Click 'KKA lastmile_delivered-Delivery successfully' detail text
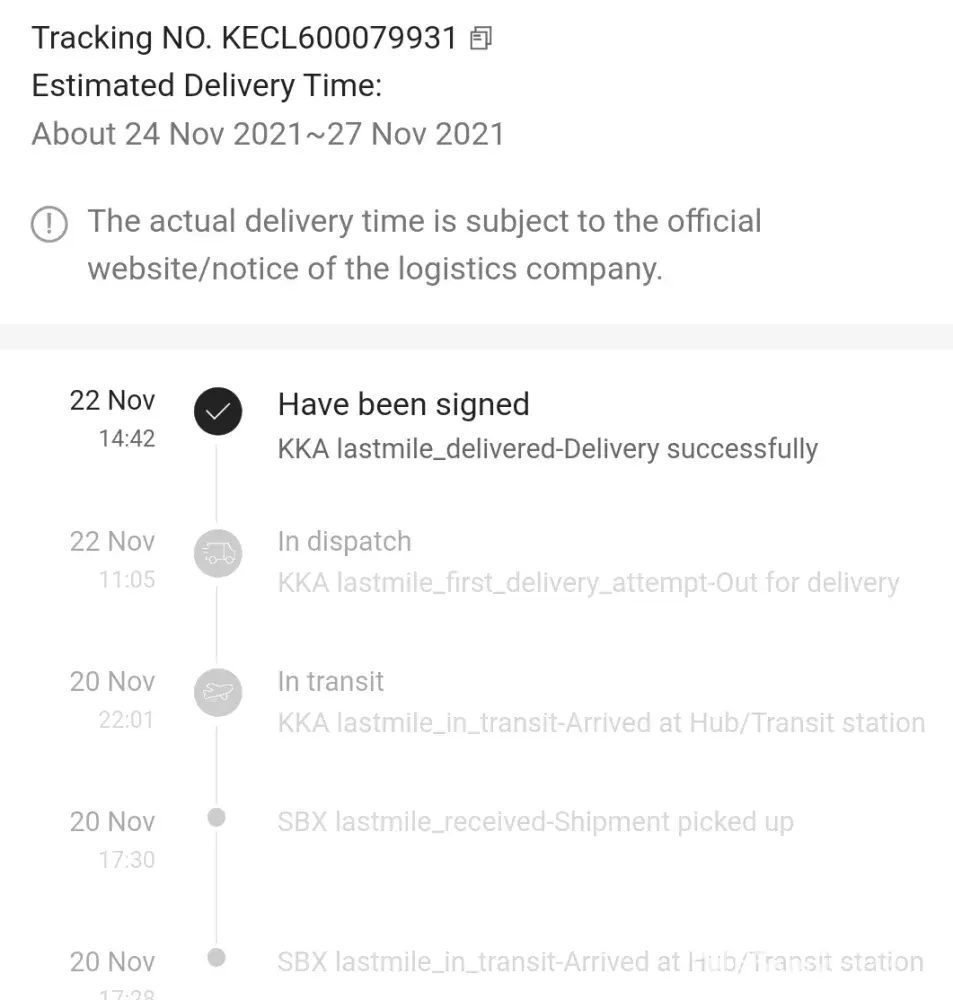 point(547,449)
